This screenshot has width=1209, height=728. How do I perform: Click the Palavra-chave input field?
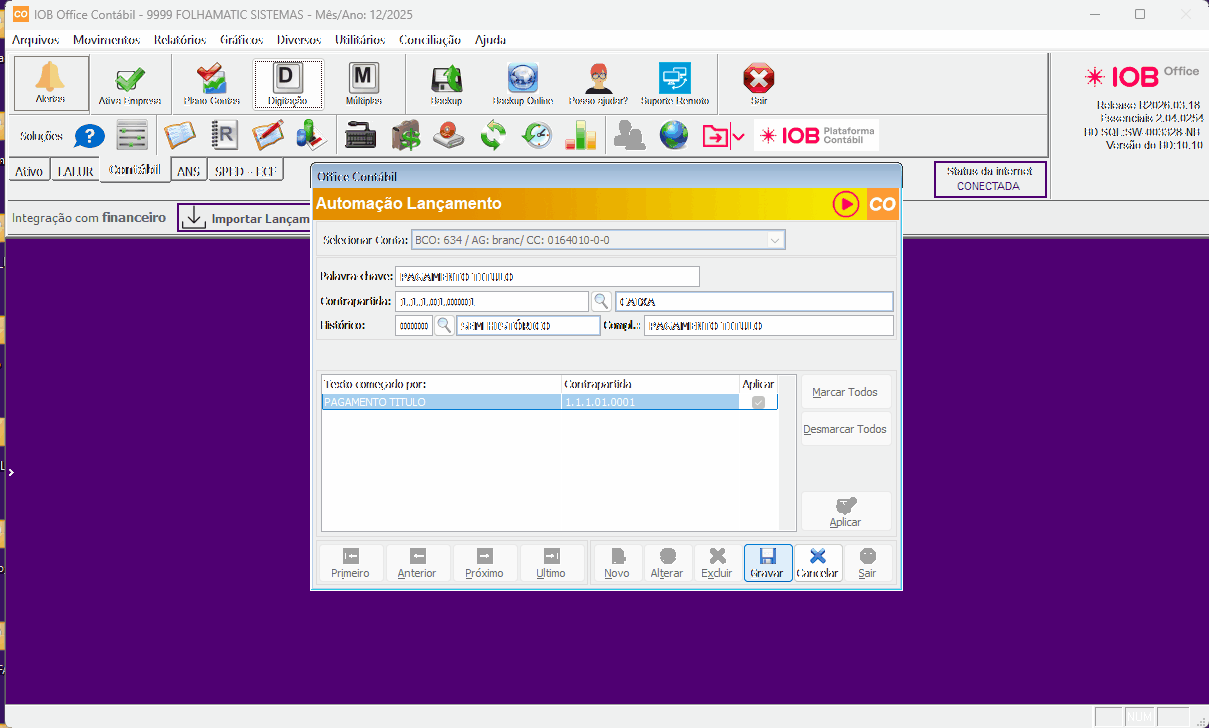(x=547, y=277)
